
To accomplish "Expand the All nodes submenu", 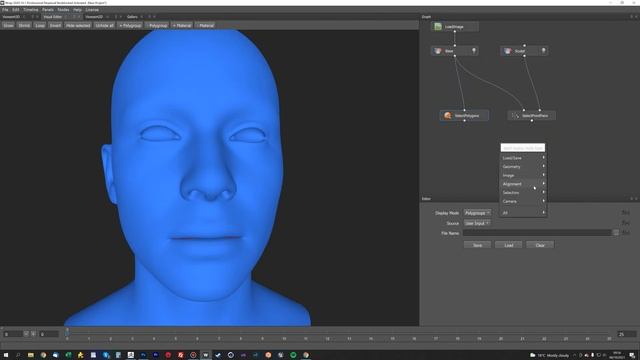I will [x=523, y=213].
